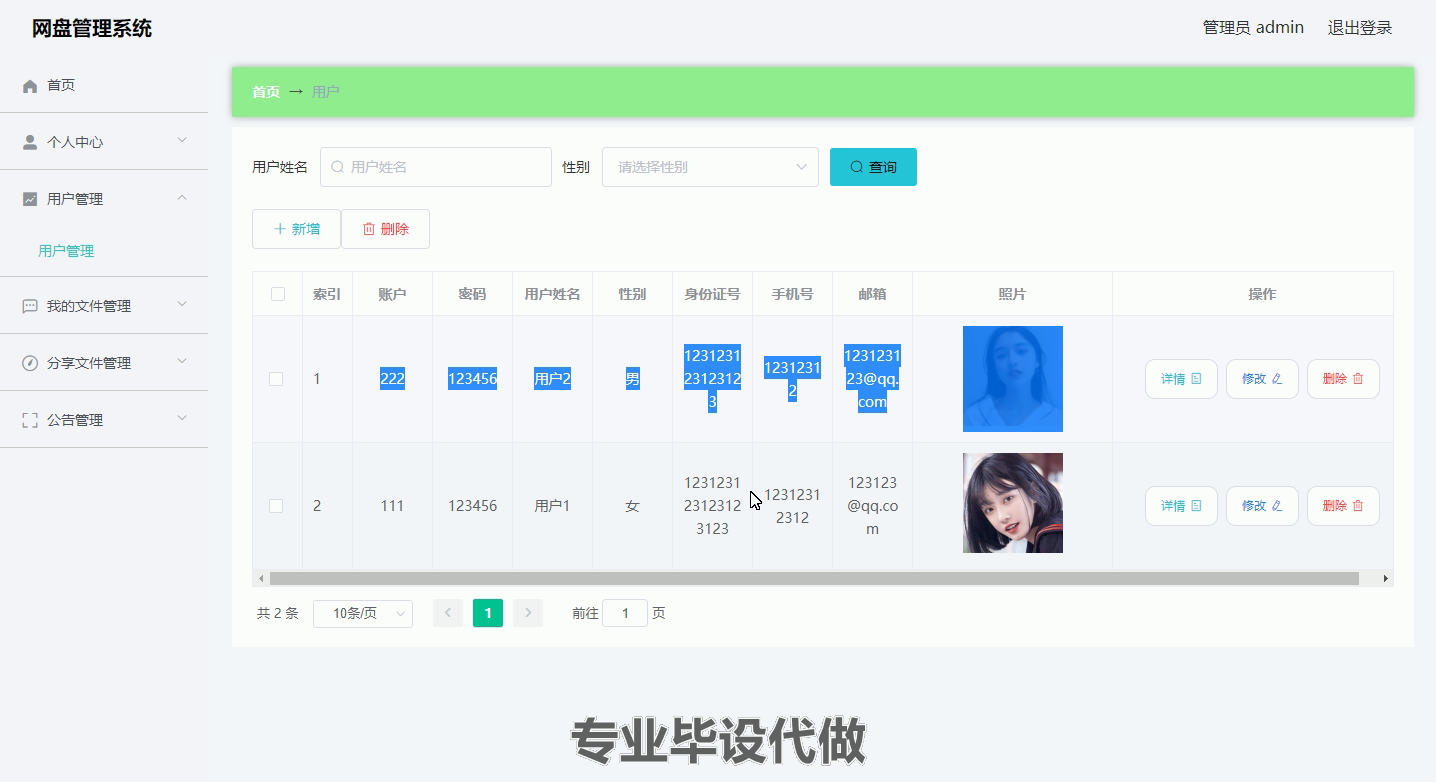Image resolution: width=1436 pixels, height=782 pixels.
Task: Click the 新增 add button
Action: coord(296,229)
